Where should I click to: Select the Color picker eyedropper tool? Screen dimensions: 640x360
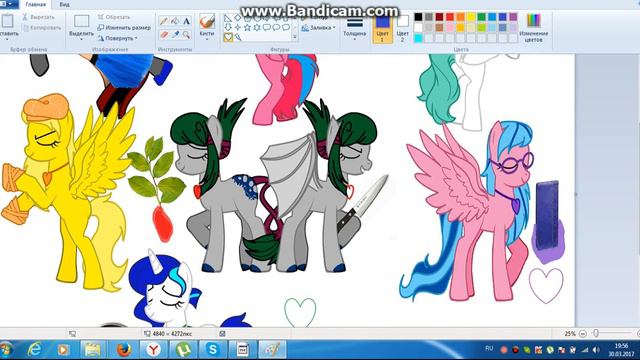[x=175, y=35]
